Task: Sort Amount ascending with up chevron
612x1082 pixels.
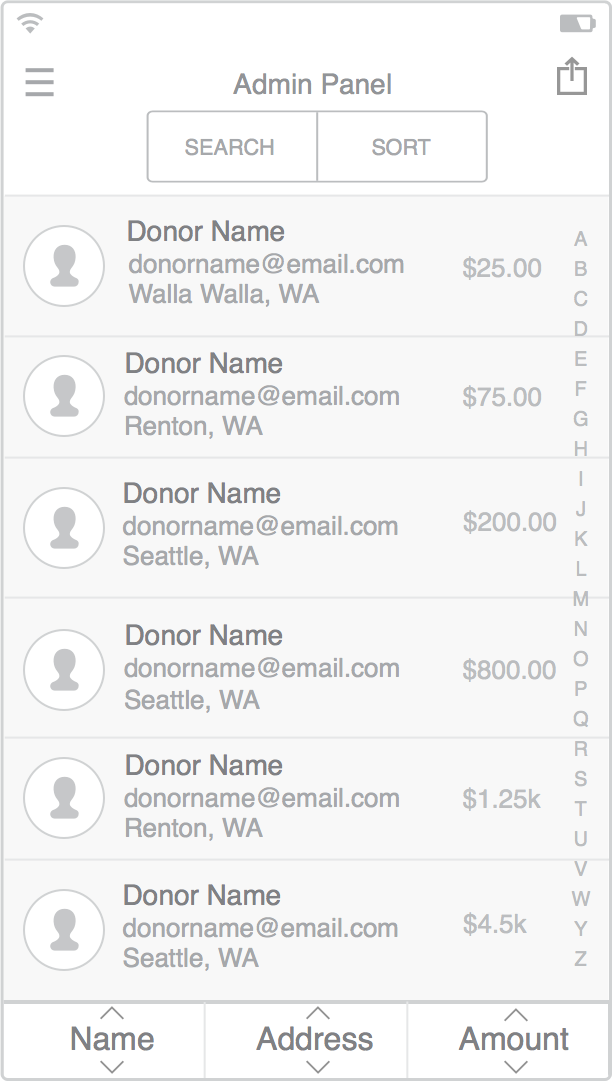Action: click(515, 1015)
